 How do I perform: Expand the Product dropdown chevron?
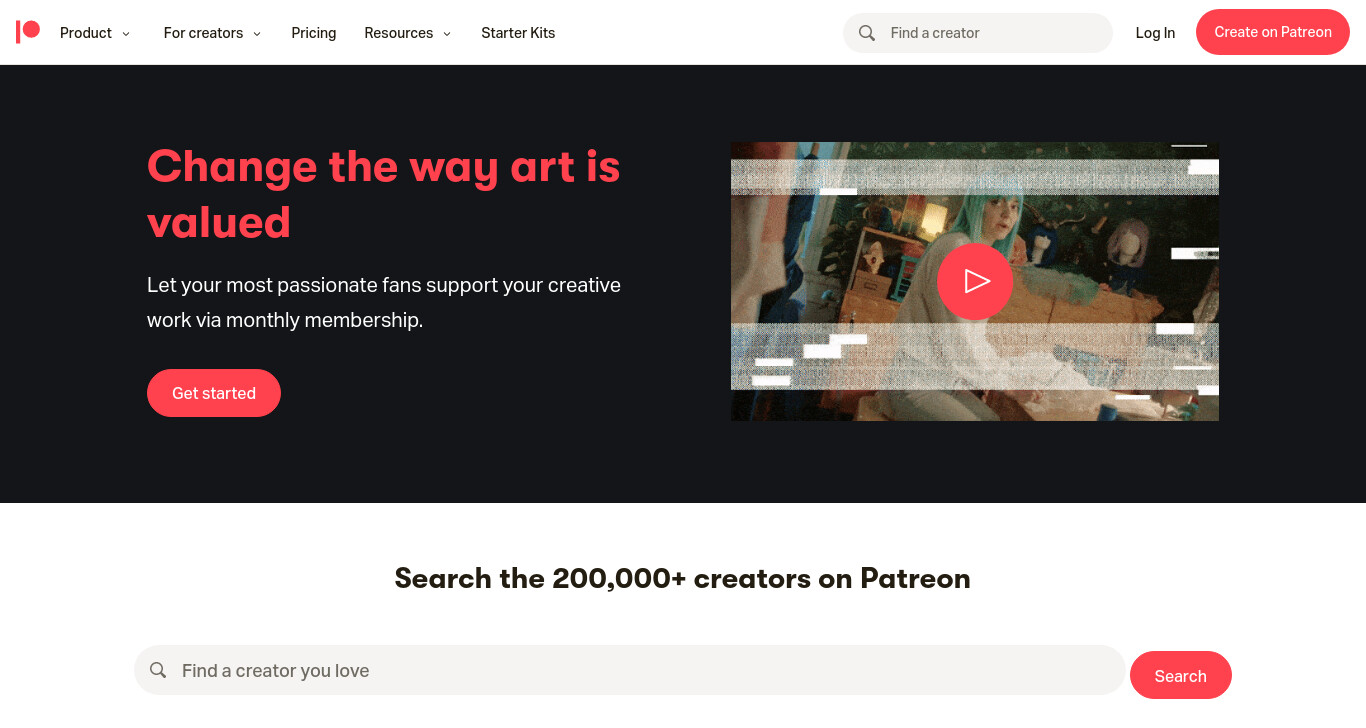click(126, 34)
